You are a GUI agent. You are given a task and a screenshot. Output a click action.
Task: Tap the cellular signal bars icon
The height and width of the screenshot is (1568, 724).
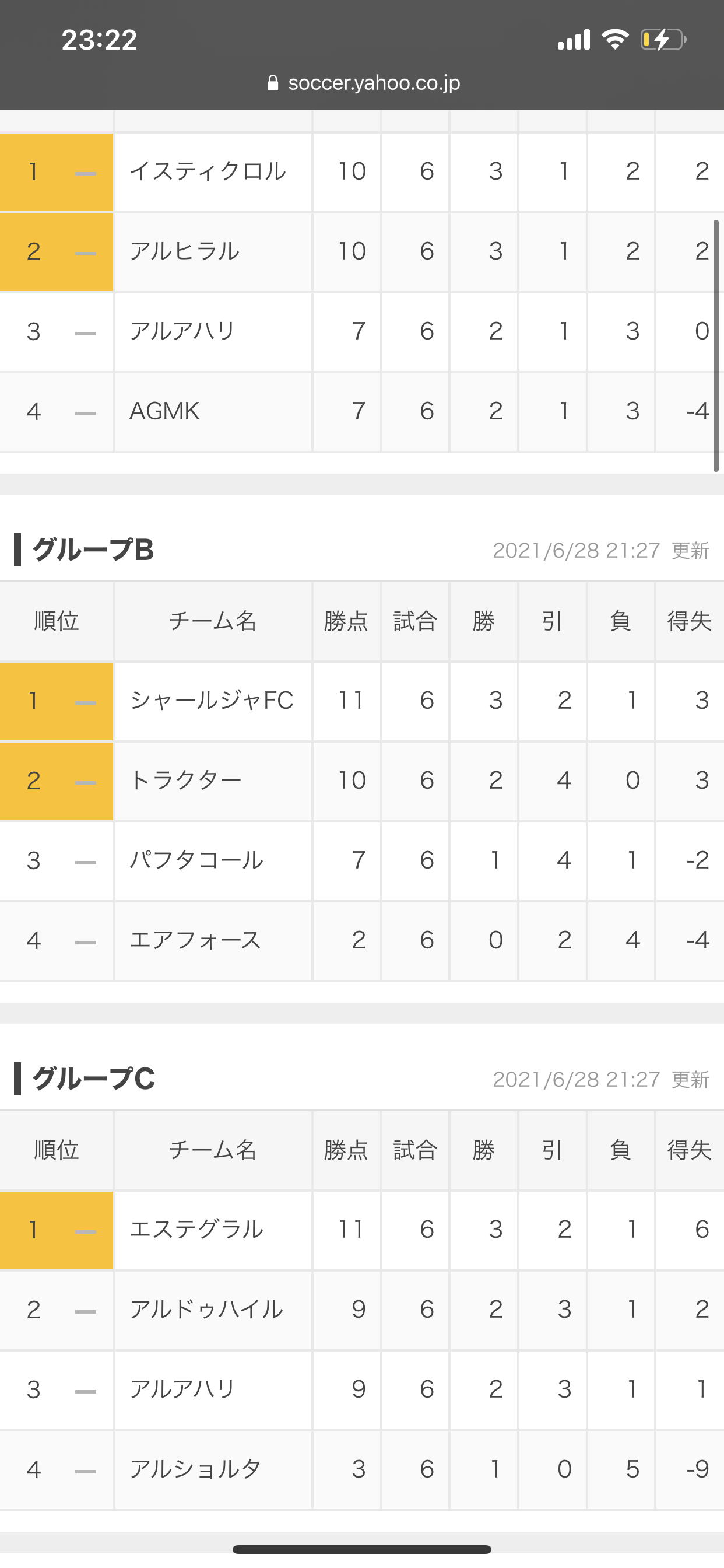tap(574, 40)
